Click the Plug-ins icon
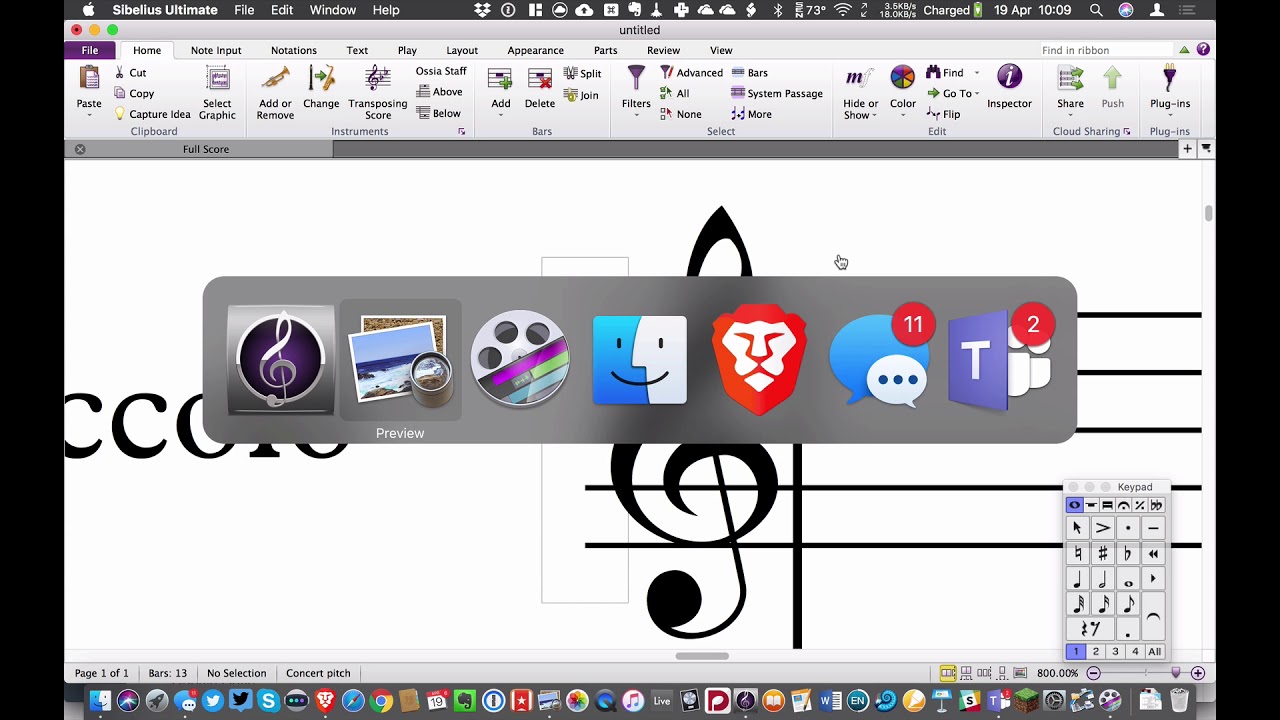 pos(1169,79)
